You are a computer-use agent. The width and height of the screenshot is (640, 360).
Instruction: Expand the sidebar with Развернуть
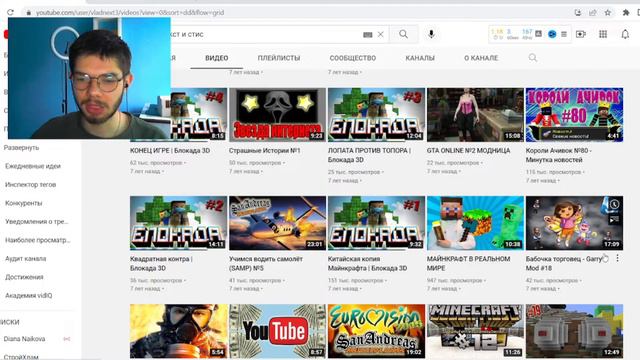point(21,148)
